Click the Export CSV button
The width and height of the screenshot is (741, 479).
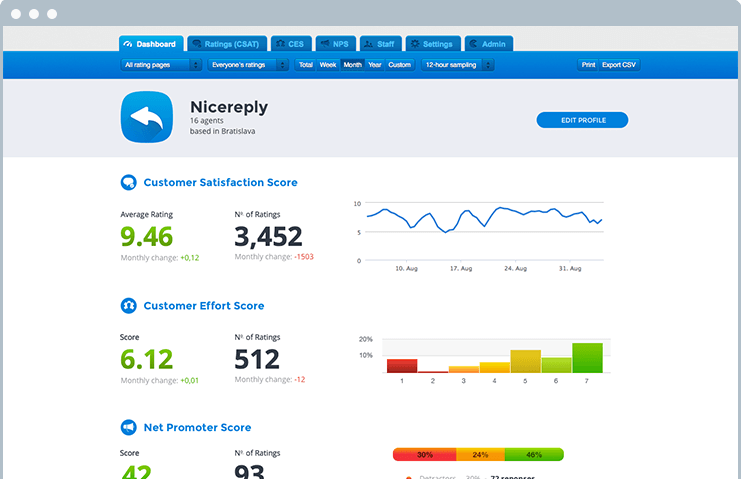pos(619,65)
